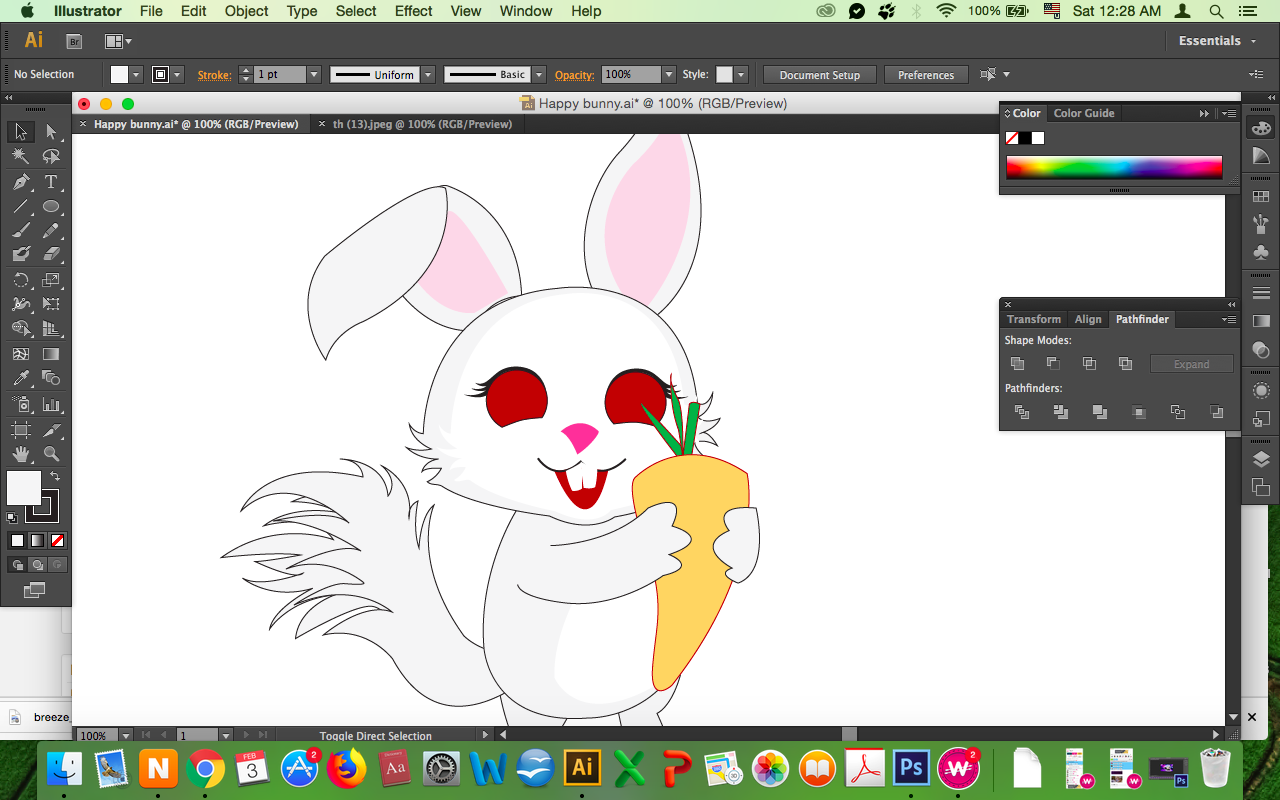Select the Shape Builder tool
The width and height of the screenshot is (1280, 800).
coord(21,329)
